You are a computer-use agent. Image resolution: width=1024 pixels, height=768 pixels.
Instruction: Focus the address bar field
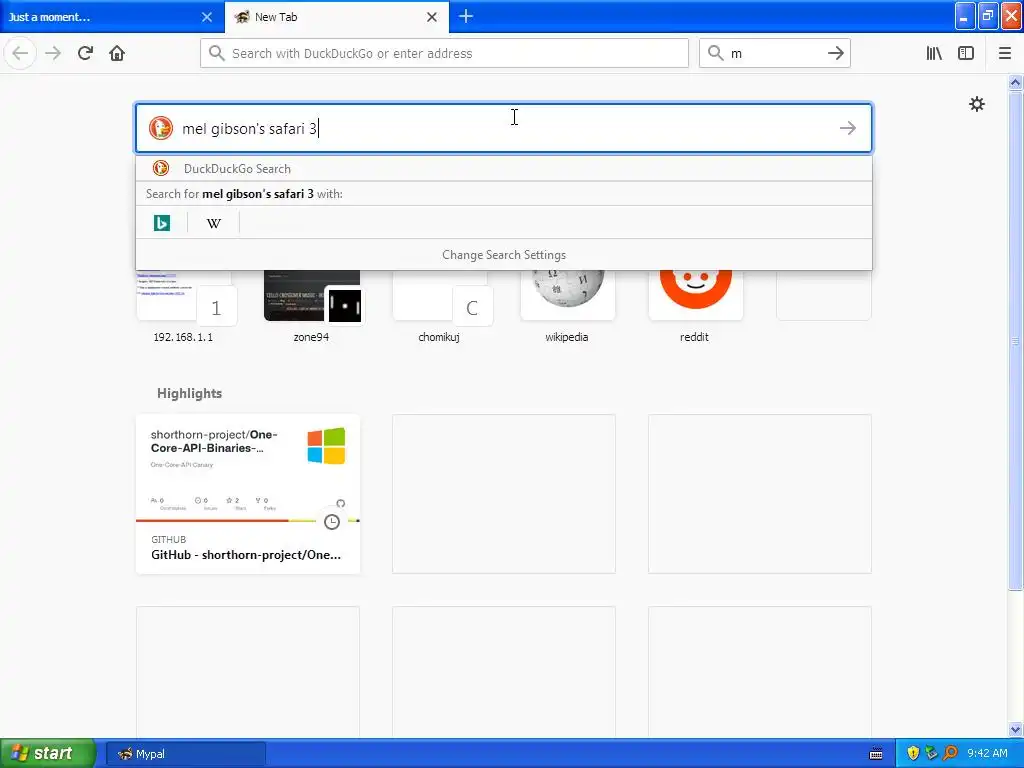[x=444, y=53]
